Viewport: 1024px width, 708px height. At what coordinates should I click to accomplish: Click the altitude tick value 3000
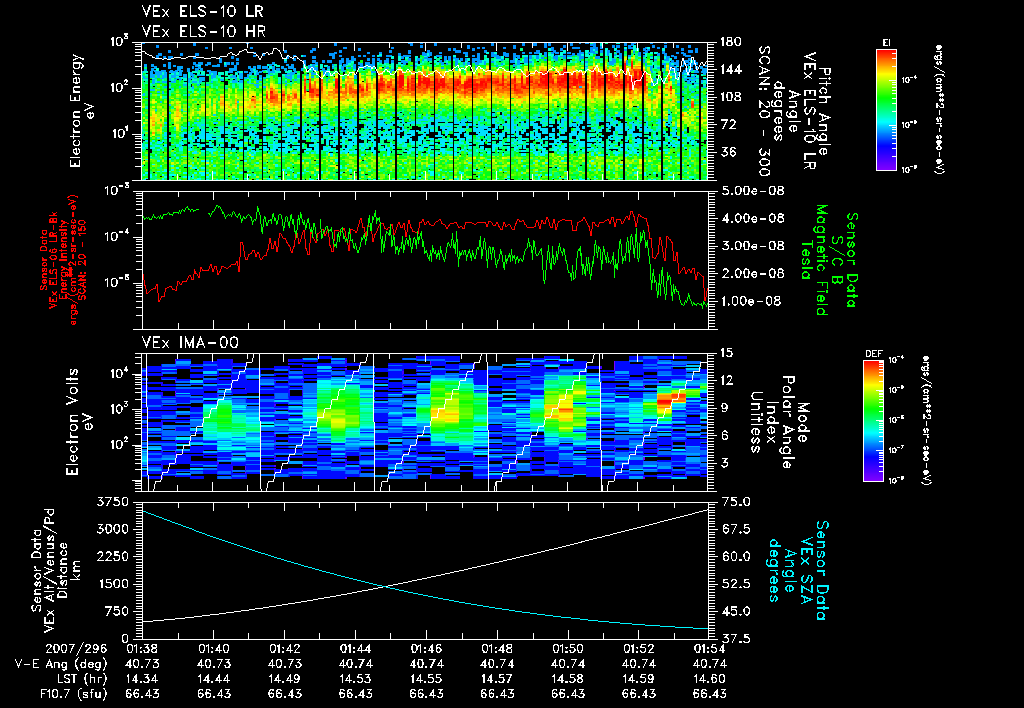tap(113, 529)
